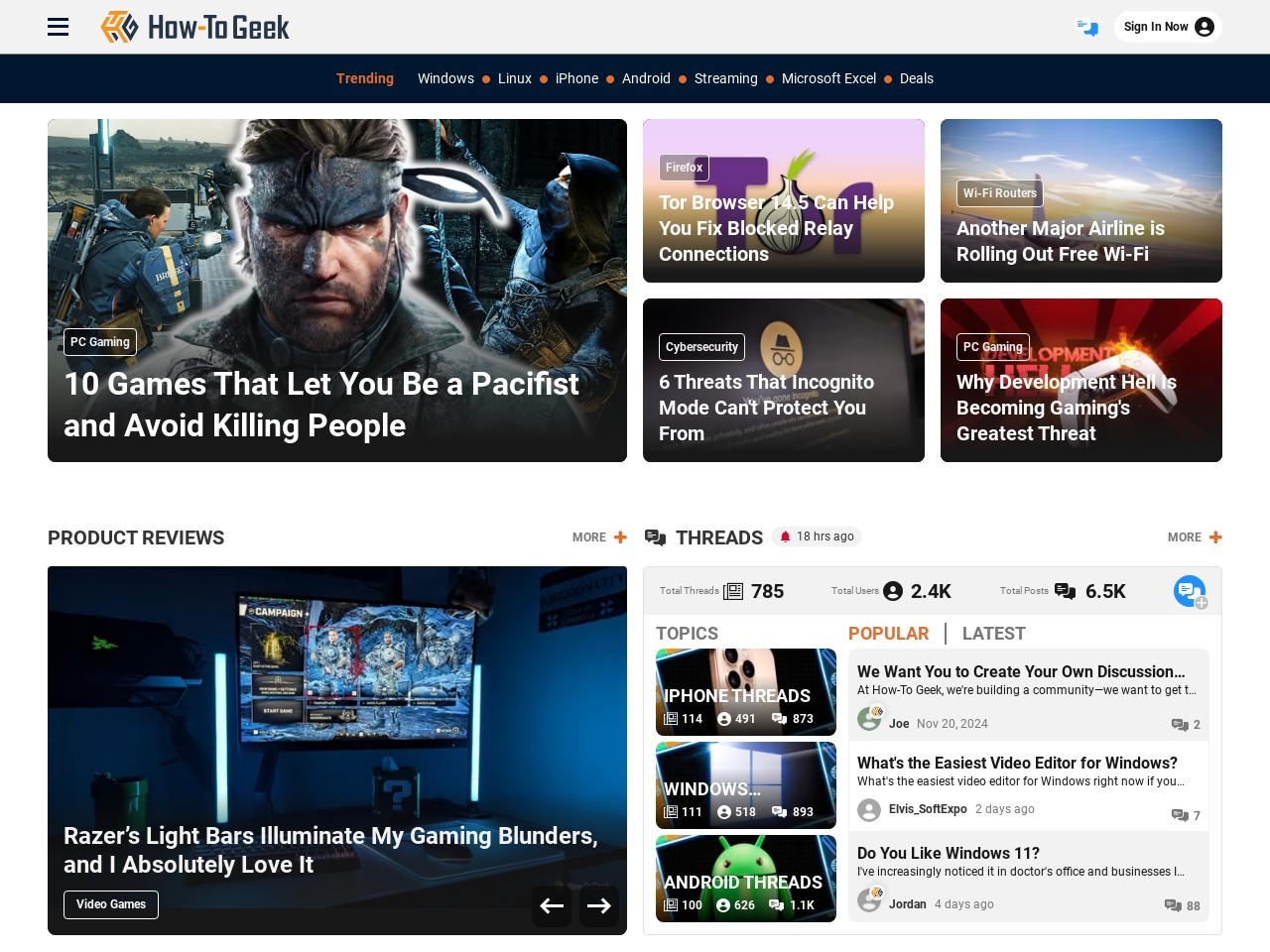Click Joe's author avatar

click(x=869, y=719)
